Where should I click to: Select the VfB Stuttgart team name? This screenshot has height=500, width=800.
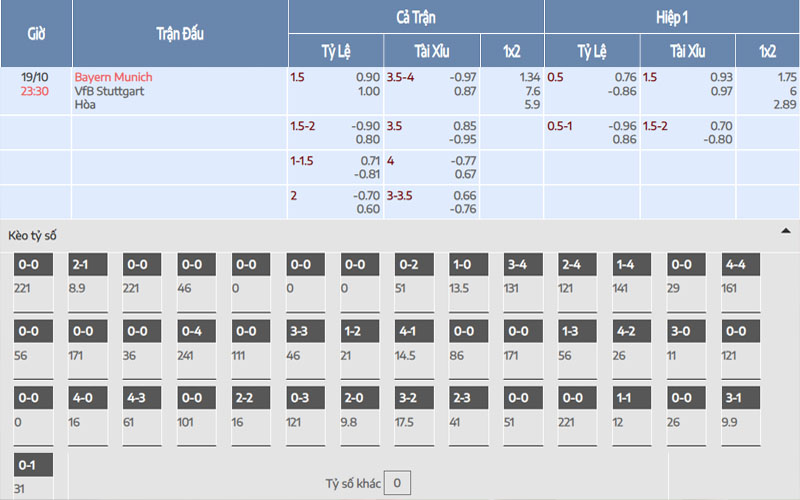pos(110,90)
